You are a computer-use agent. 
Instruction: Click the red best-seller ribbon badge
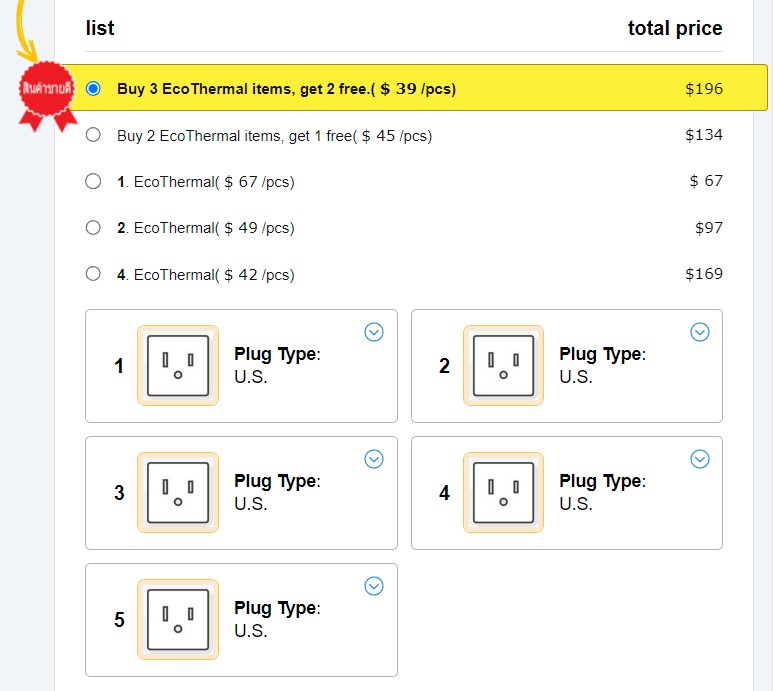48,93
